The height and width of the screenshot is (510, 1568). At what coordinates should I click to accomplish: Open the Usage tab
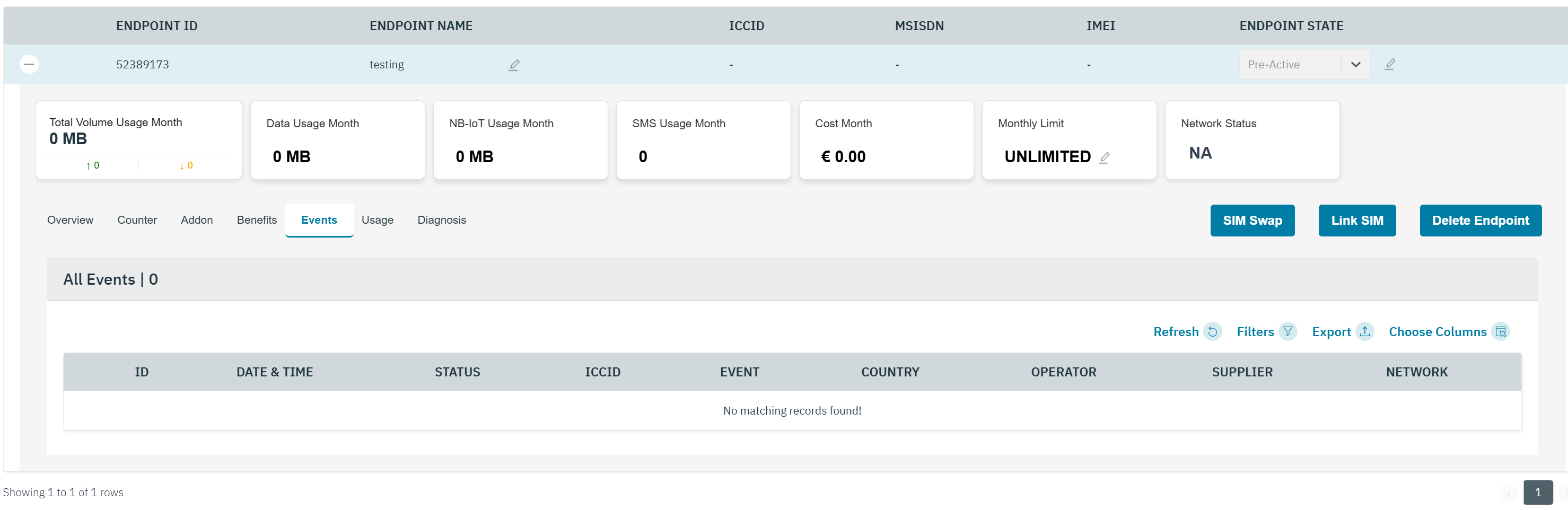point(378,221)
